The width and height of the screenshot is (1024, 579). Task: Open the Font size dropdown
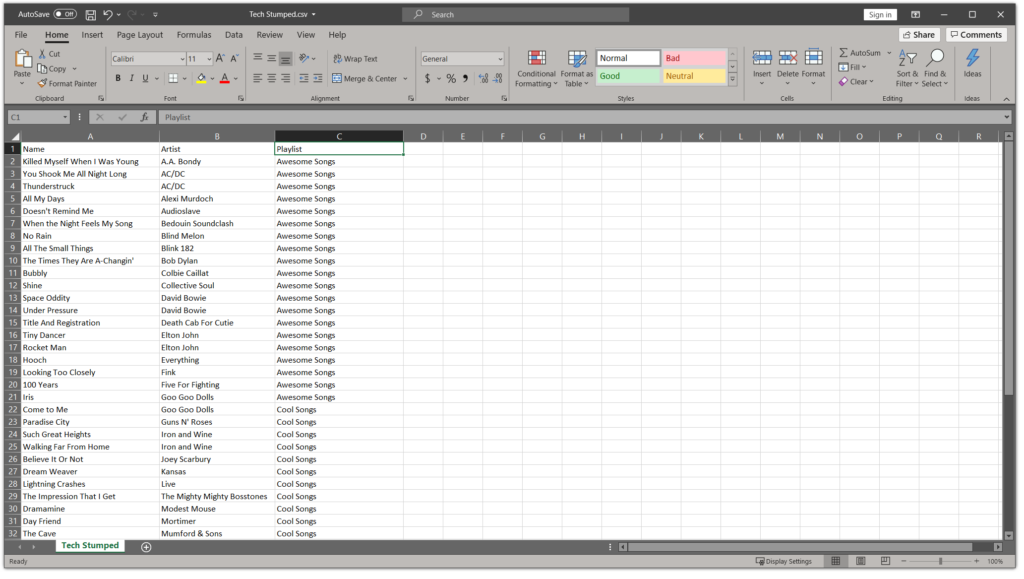209,59
